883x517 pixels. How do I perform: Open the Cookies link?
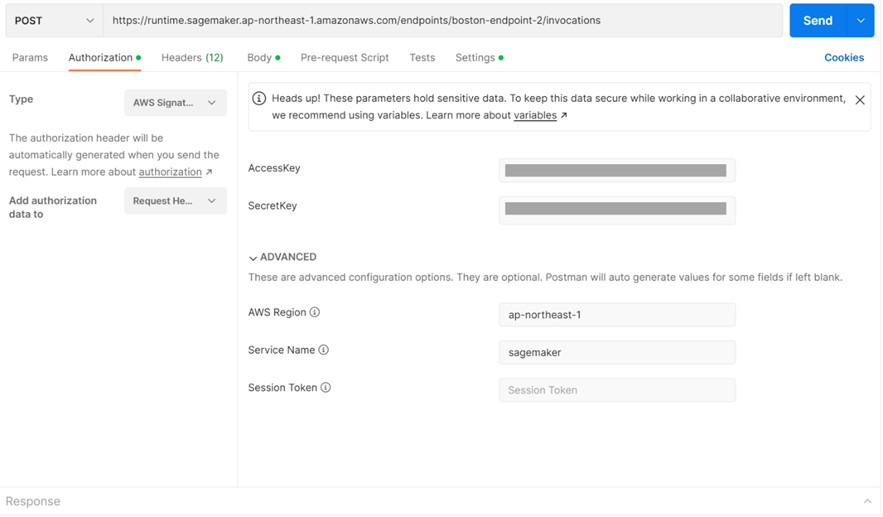[x=844, y=58]
